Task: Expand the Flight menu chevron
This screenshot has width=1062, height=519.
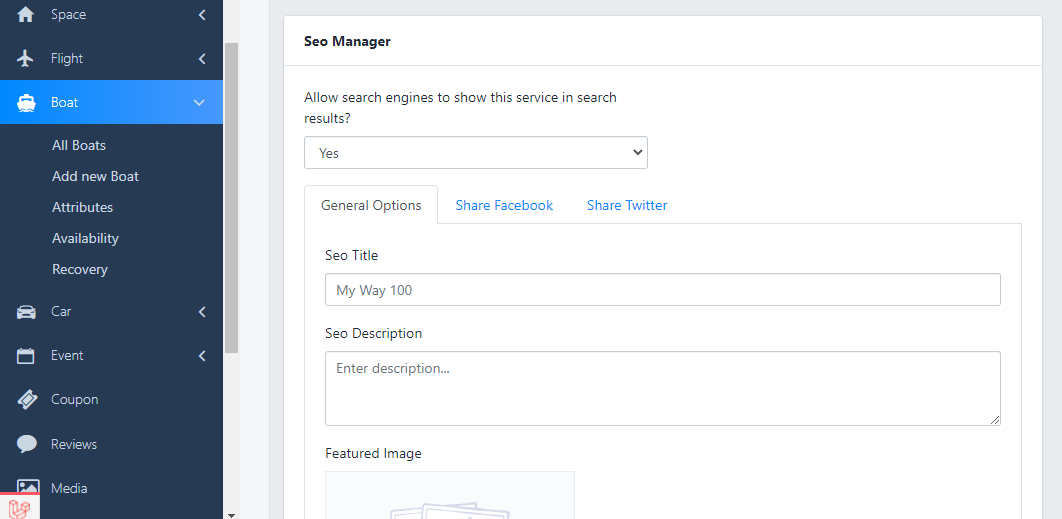Action: 202,59
